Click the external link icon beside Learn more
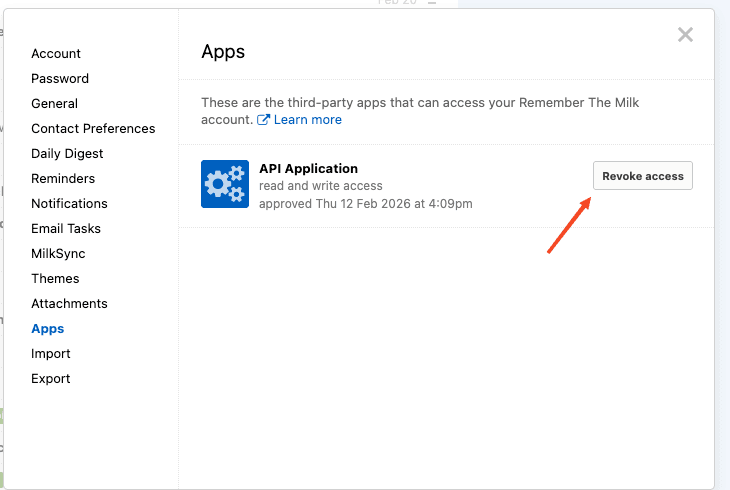730x490 pixels. point(263,120)
